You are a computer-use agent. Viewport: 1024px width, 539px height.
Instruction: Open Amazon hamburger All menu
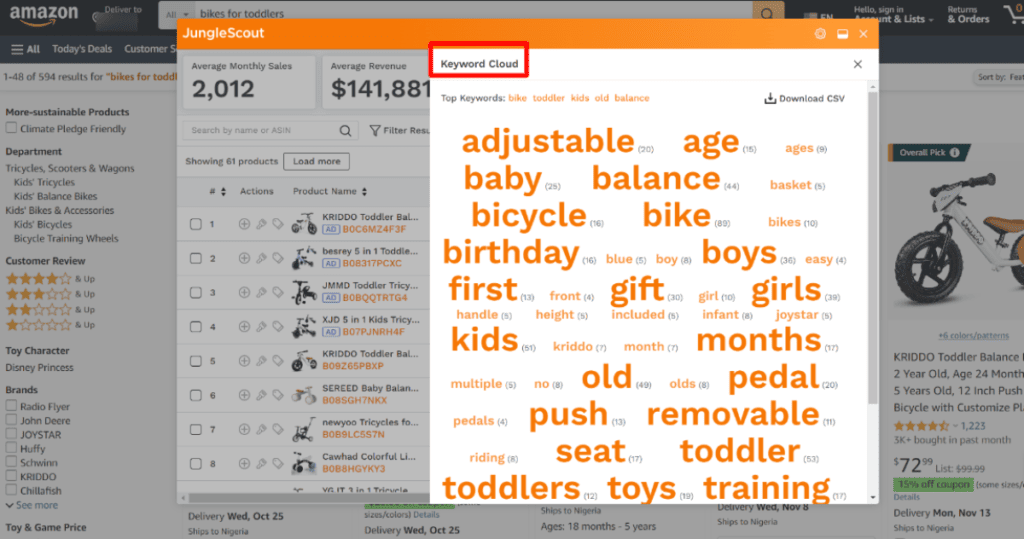[x=25, y=49]
